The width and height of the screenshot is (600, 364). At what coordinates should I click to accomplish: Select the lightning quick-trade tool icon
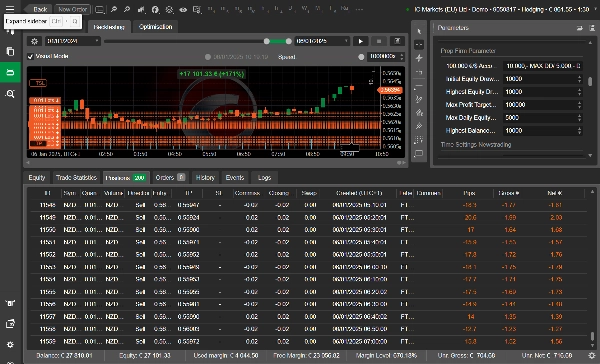(x=419, y=58)
